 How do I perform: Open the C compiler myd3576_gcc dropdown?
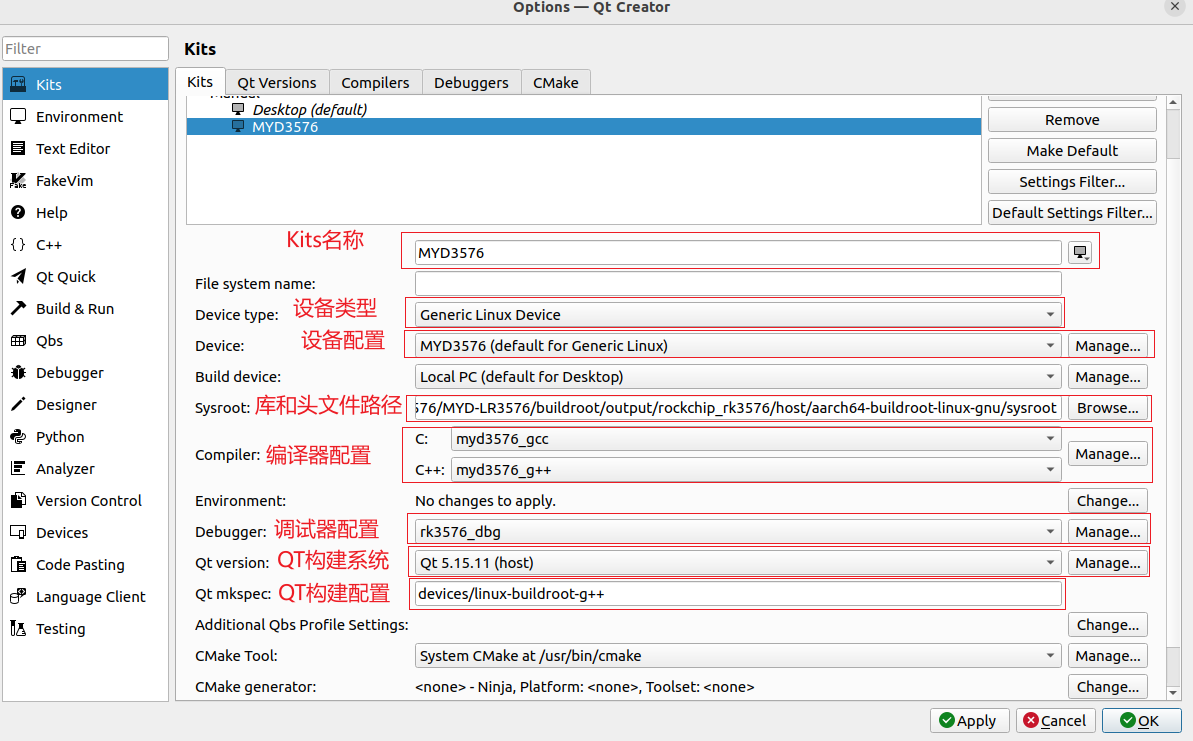756,439
